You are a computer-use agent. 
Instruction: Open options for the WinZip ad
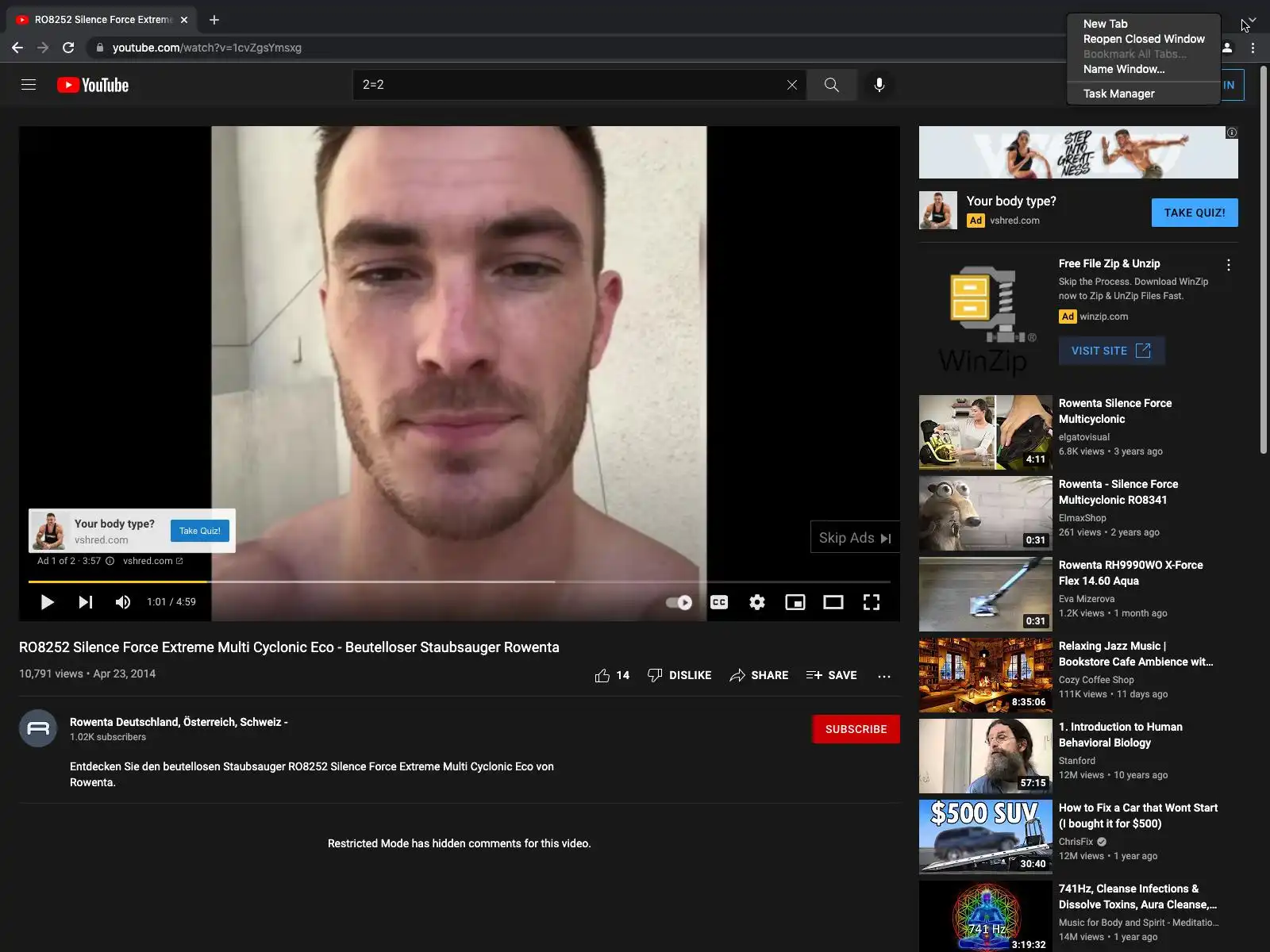[x=1229, y=265]
